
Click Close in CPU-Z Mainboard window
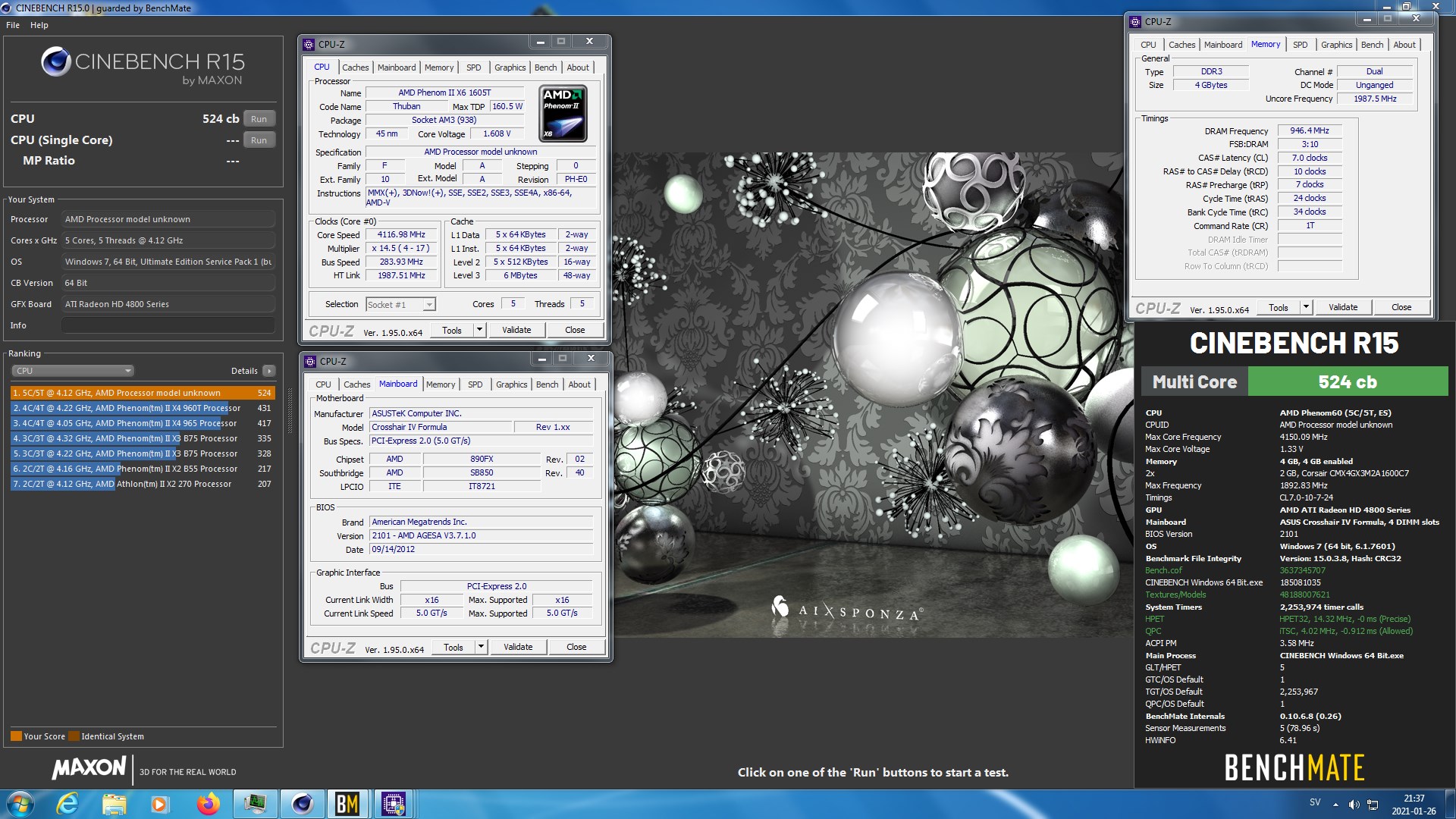click(576, 647)
